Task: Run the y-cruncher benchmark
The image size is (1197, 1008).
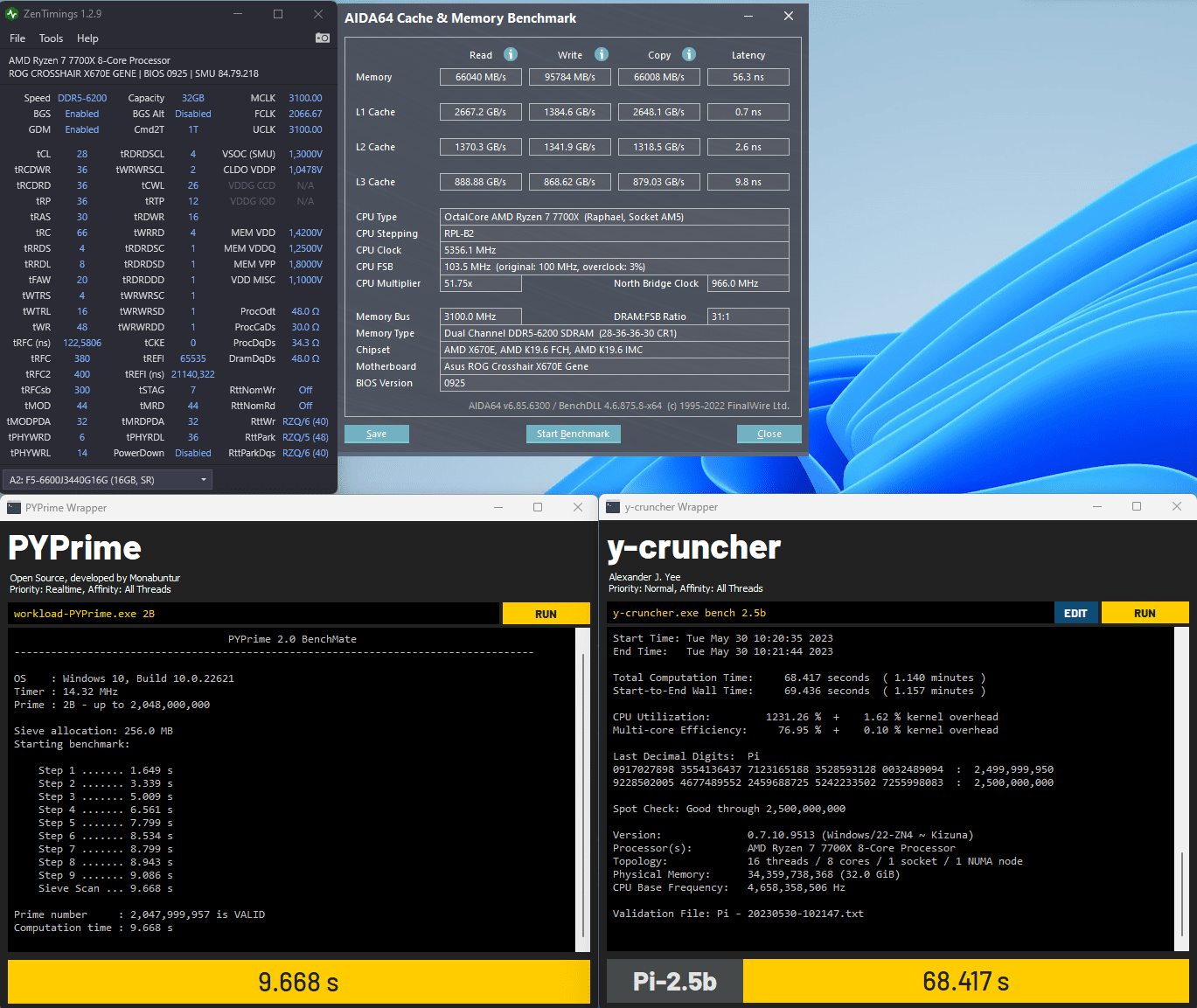Action: [1145, 613]
